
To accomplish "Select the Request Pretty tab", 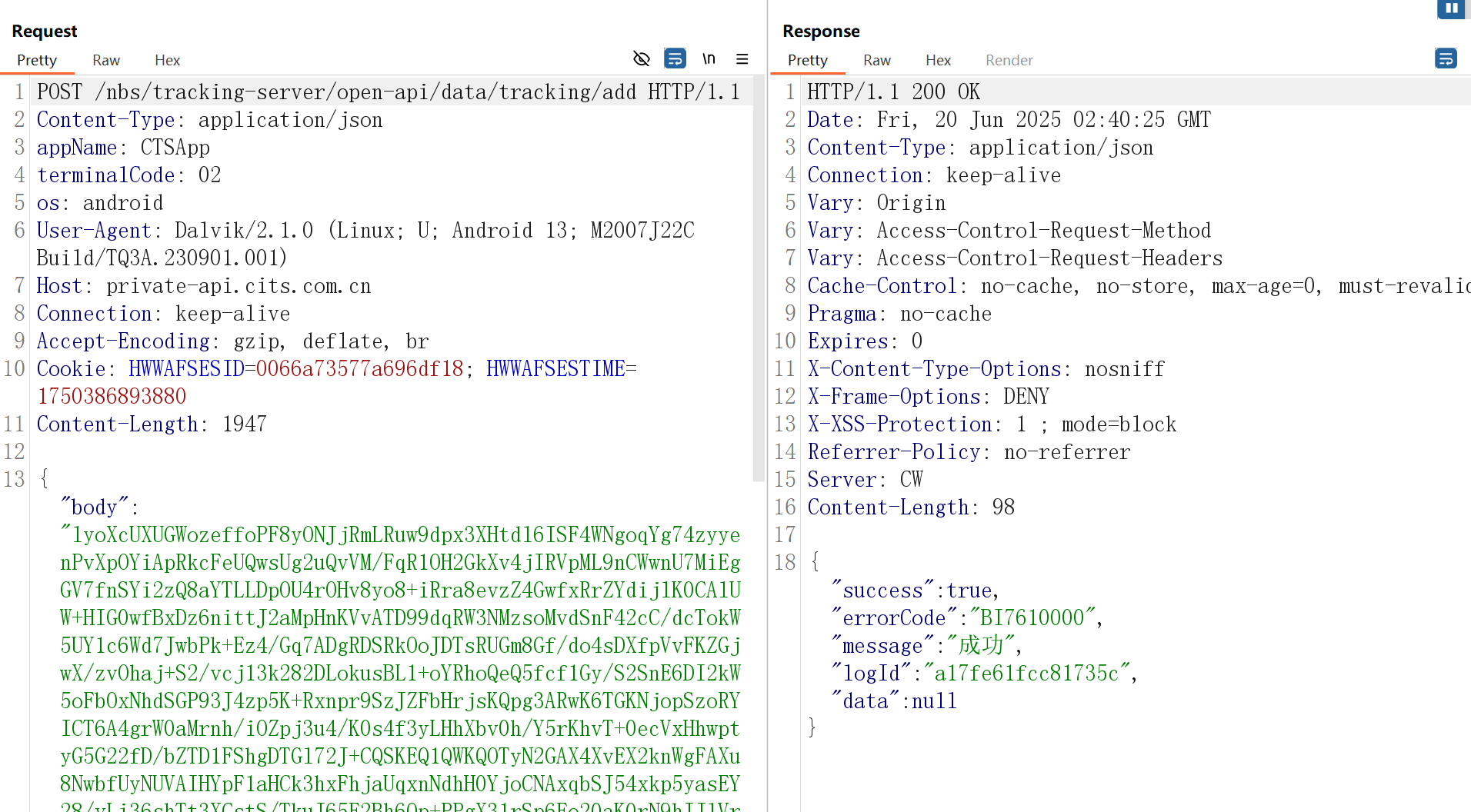I will pyautogui.click(x=37, y=61).
